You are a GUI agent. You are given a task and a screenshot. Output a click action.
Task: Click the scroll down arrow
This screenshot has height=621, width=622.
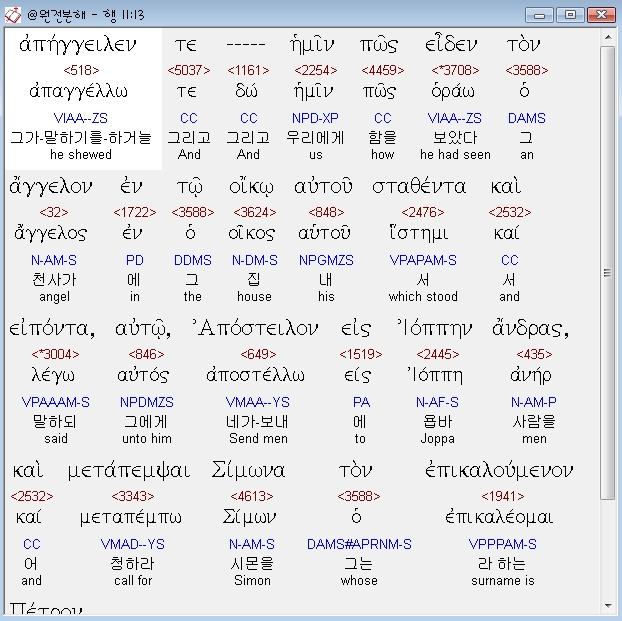tap(608, 606)
